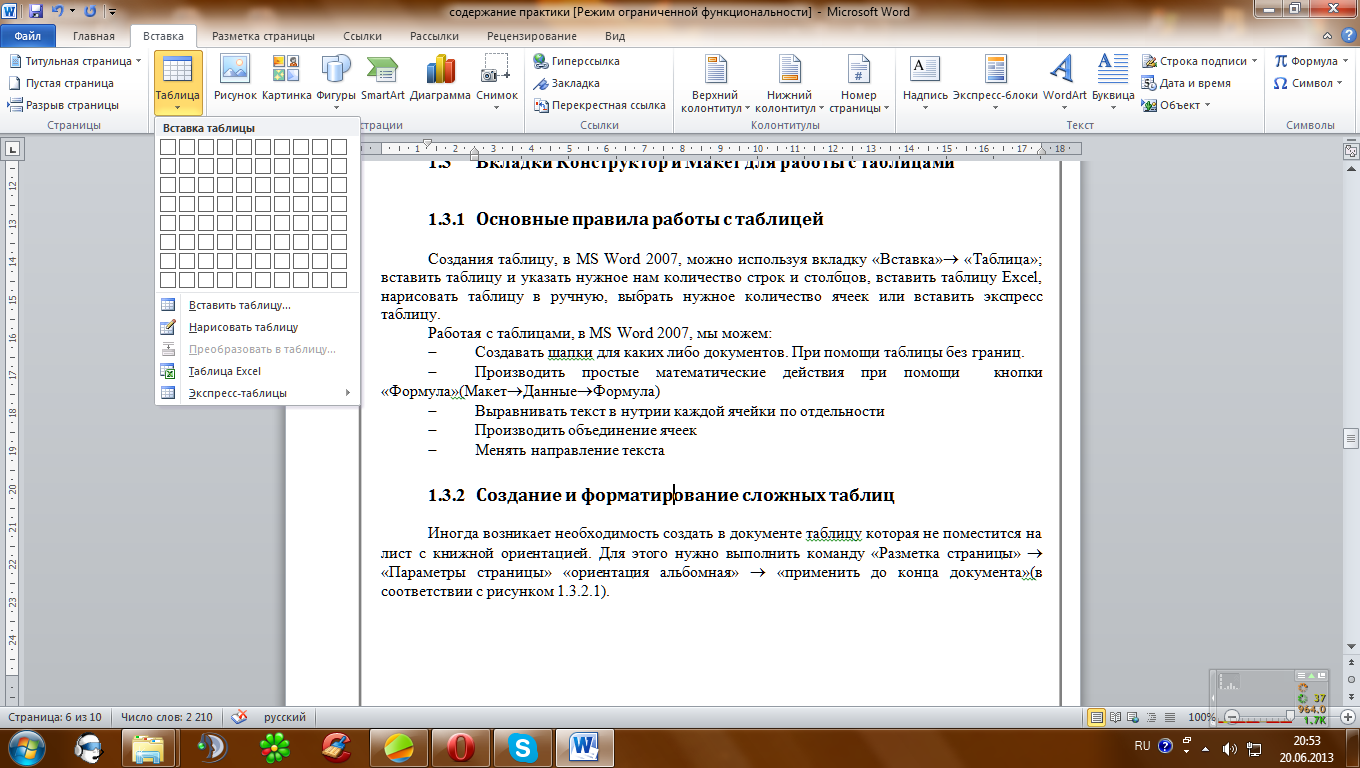Open the Нижний колонтитул menu
This screenshot has width=1360, height=768.
789,83
